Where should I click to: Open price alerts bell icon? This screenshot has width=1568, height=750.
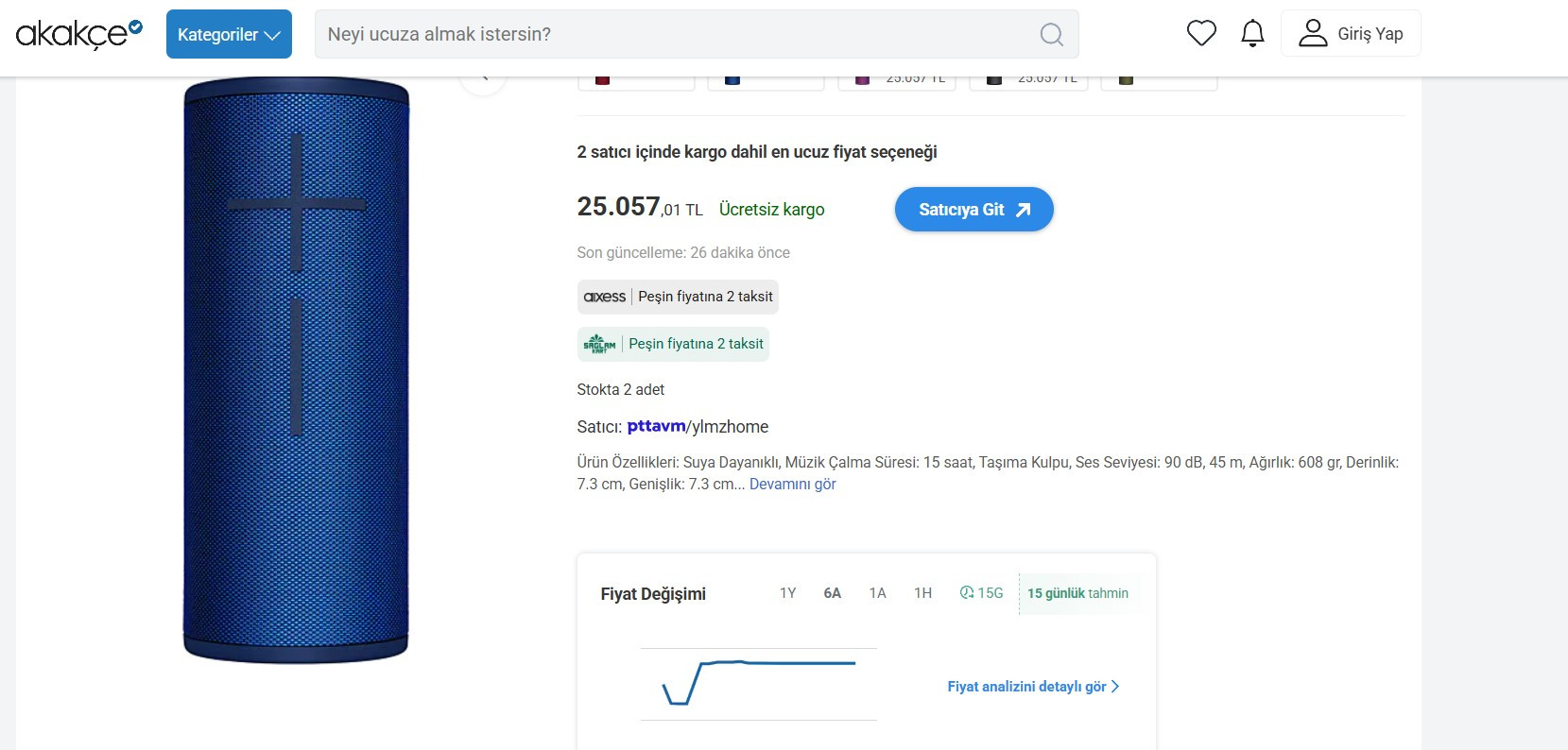click(1252, 33)
